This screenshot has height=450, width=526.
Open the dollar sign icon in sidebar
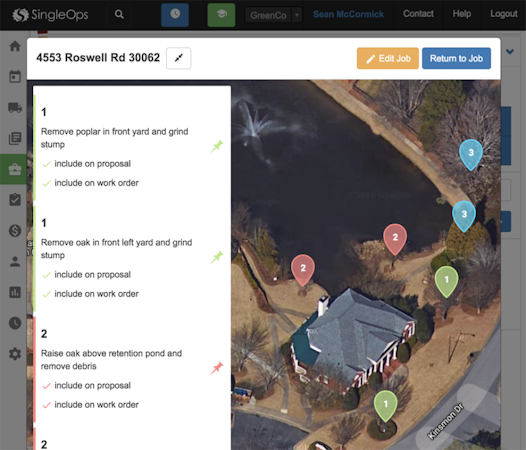click(x=15, y=231)
